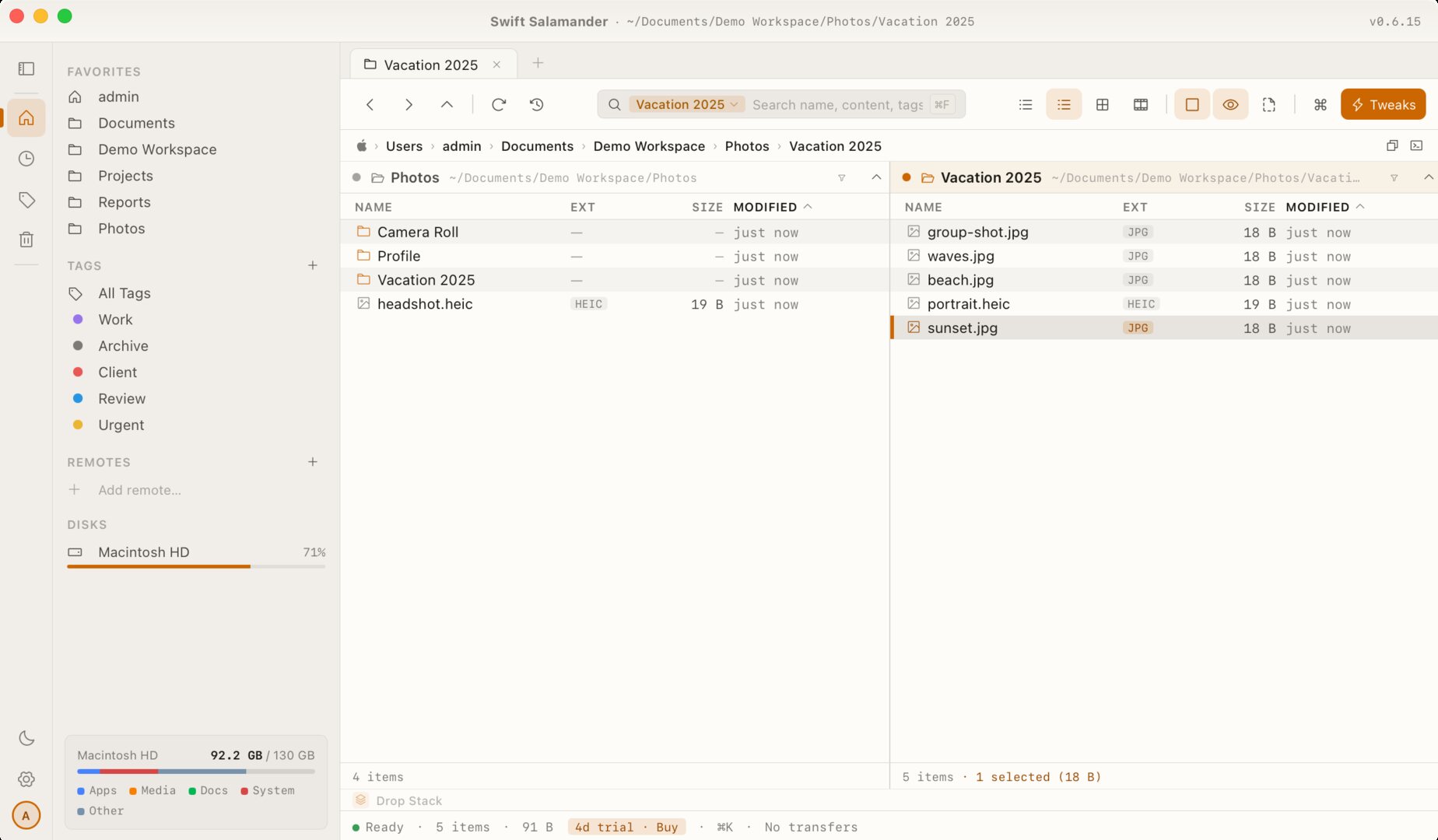This screenshot has height=840, width=1438.
Task: Toggle single-pane layout mode
Action: [x=1191, y=104]
